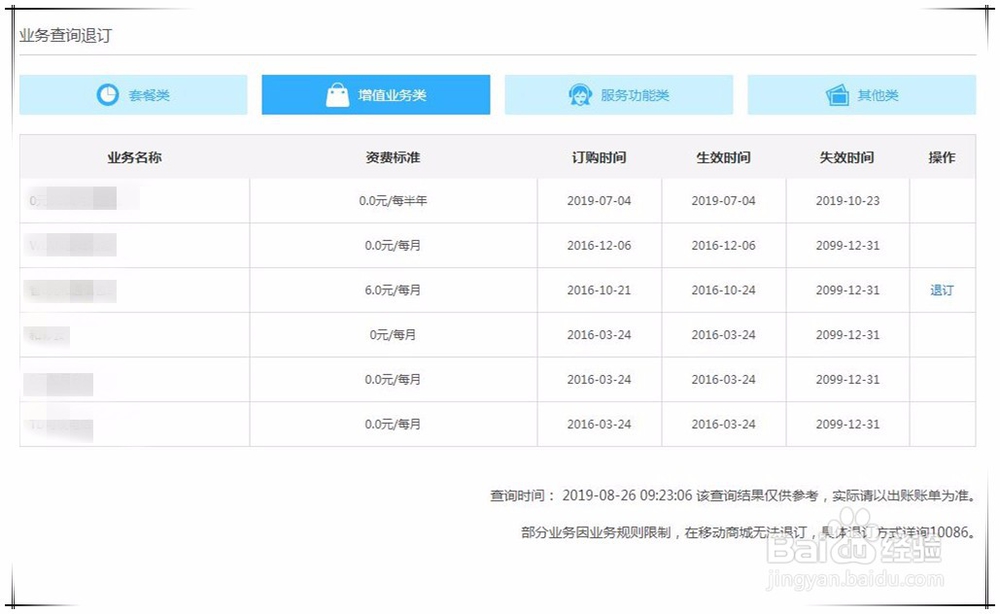Click 退订 to unsubscribe the 6.0元/每月 service
This screenshot has width=1000, height=614.
click(940, 290)
